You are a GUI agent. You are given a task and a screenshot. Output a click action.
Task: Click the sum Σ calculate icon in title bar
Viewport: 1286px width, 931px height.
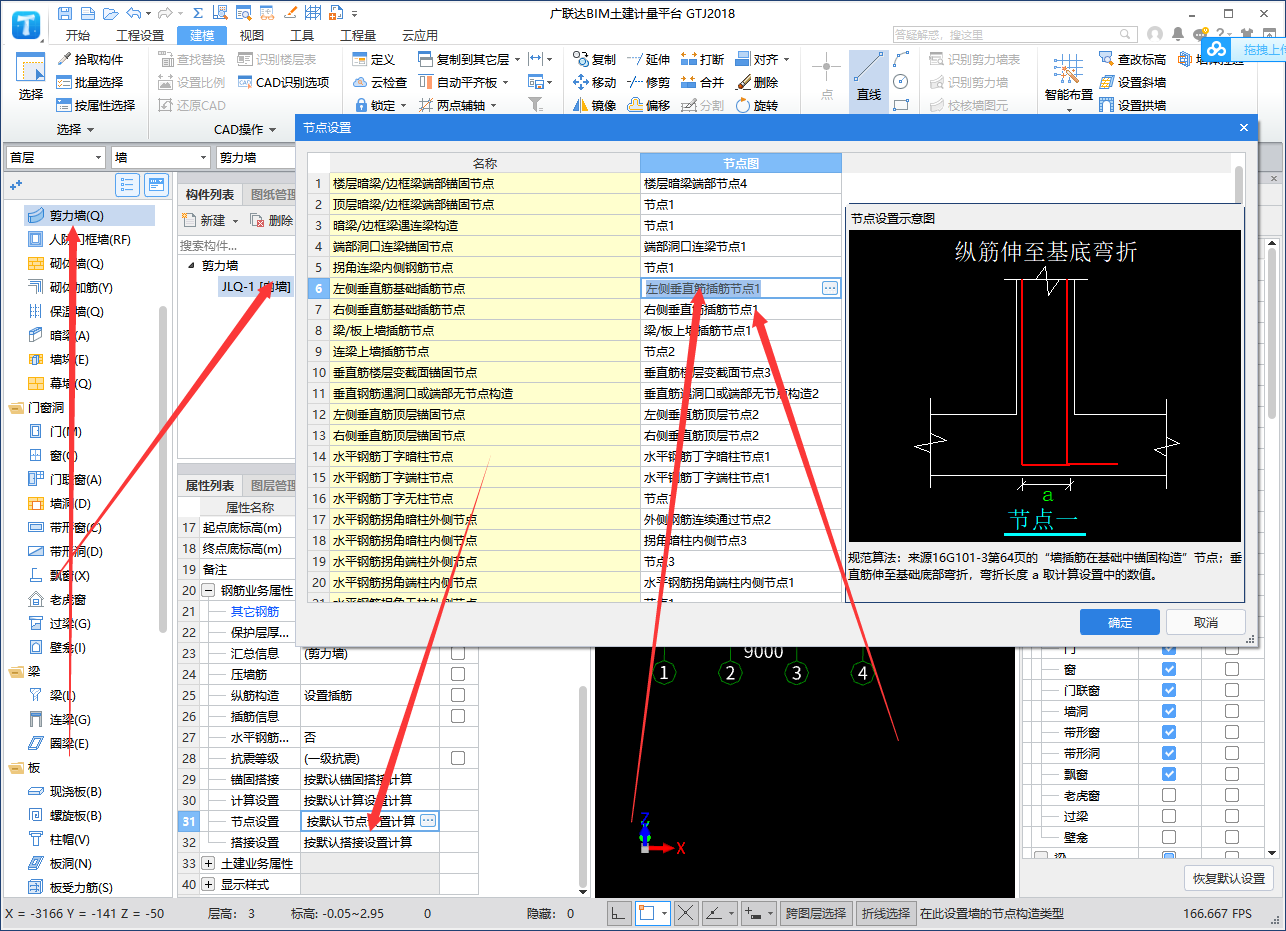198,13
